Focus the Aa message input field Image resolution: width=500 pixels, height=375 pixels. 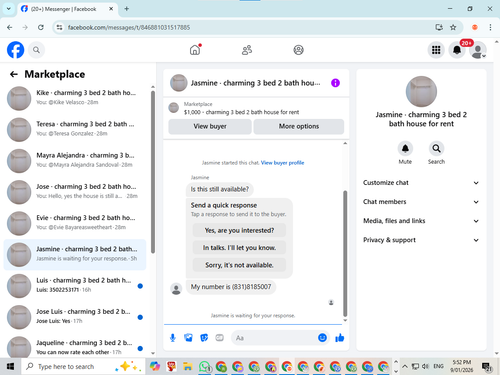click(x=273, y=338)
